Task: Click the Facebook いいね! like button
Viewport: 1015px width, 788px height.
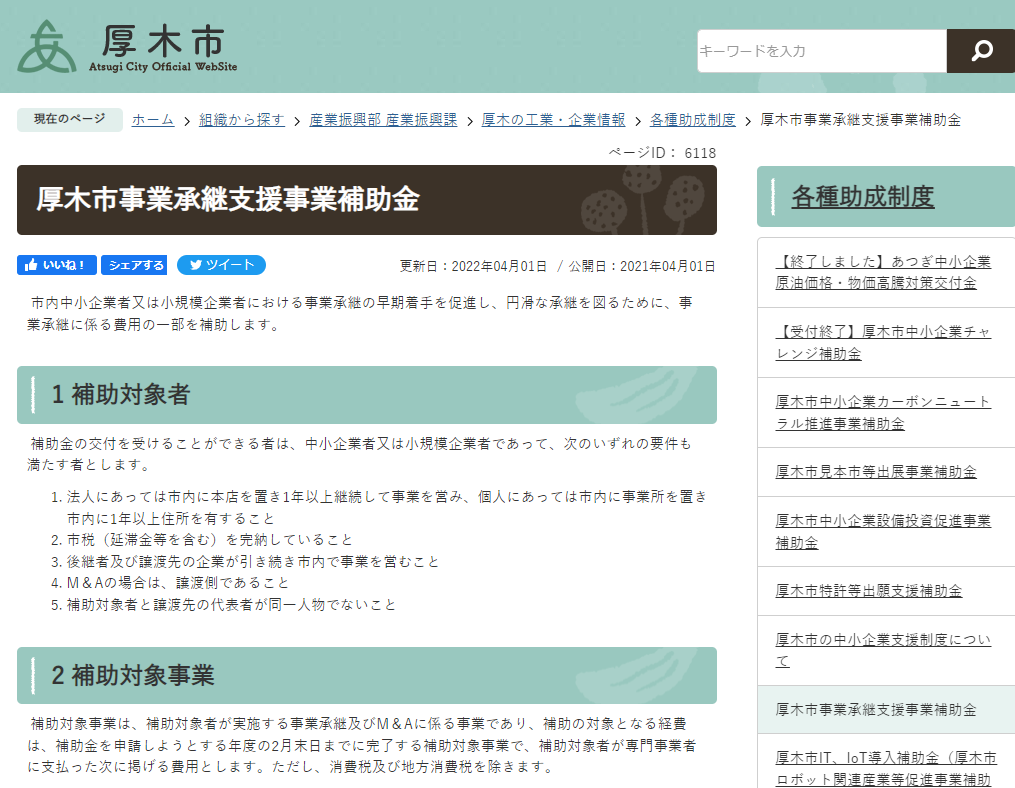Action: pyautogui.click(x=57, y=265)
